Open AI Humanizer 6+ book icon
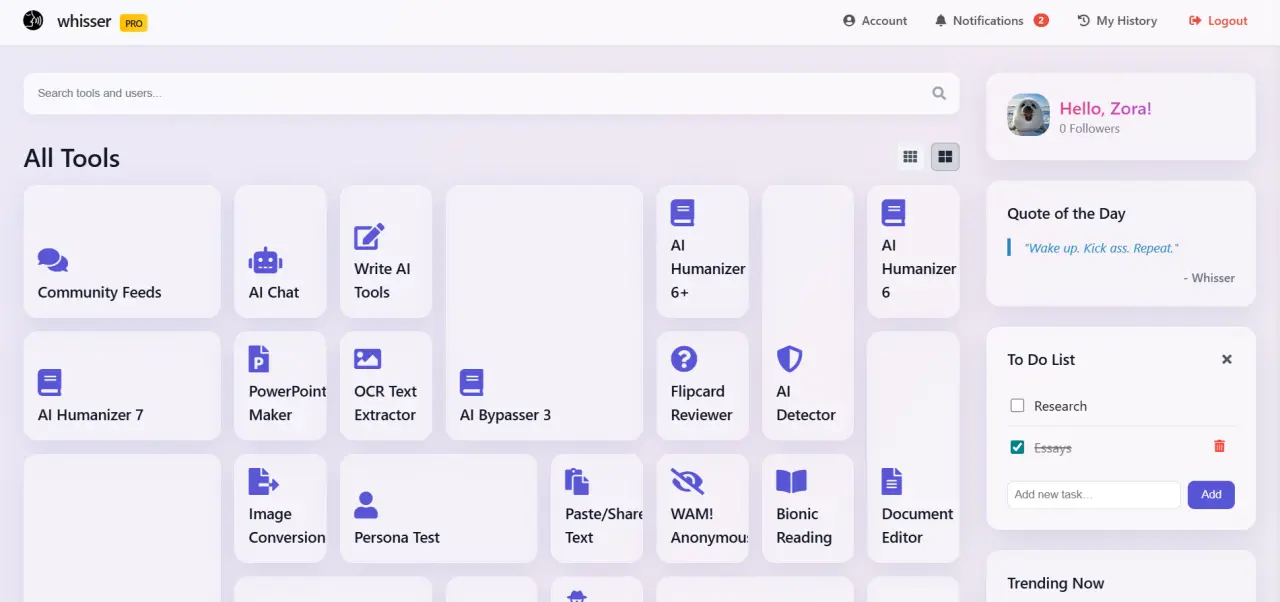 [x=682, y=213]
